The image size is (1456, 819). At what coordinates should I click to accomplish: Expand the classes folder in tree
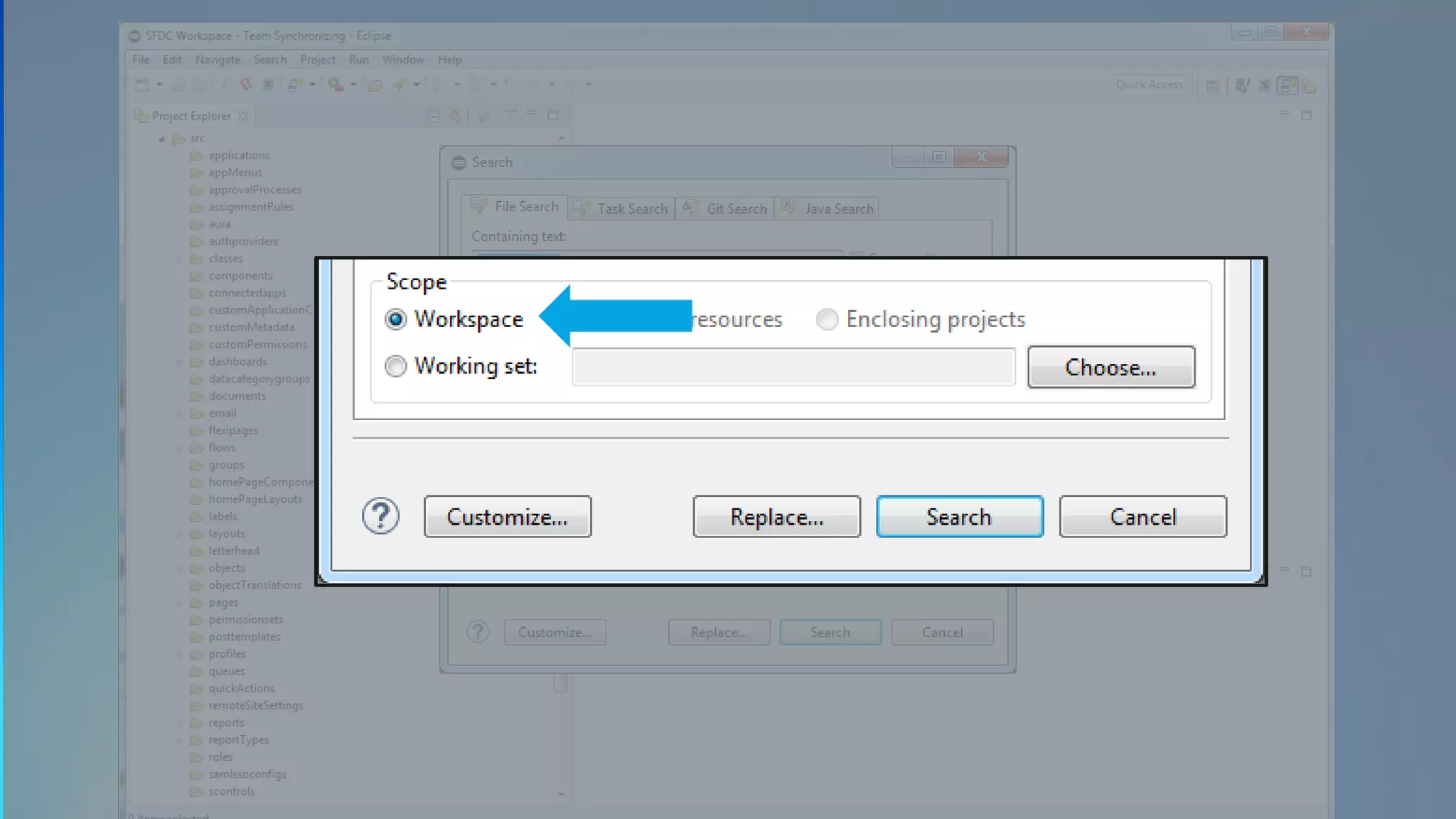pos(180,259)
